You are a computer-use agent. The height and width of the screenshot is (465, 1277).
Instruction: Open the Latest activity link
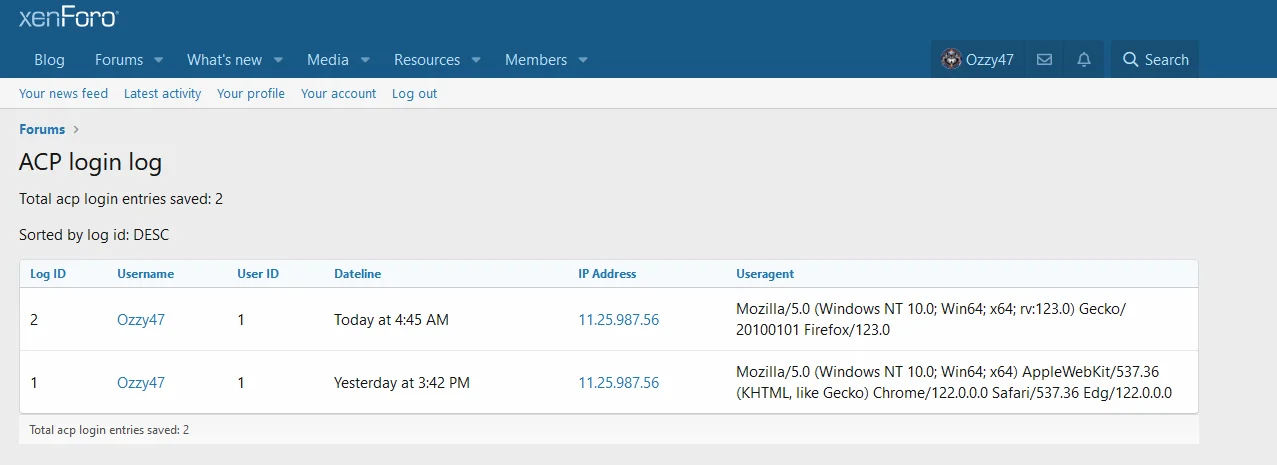point(162,94)
